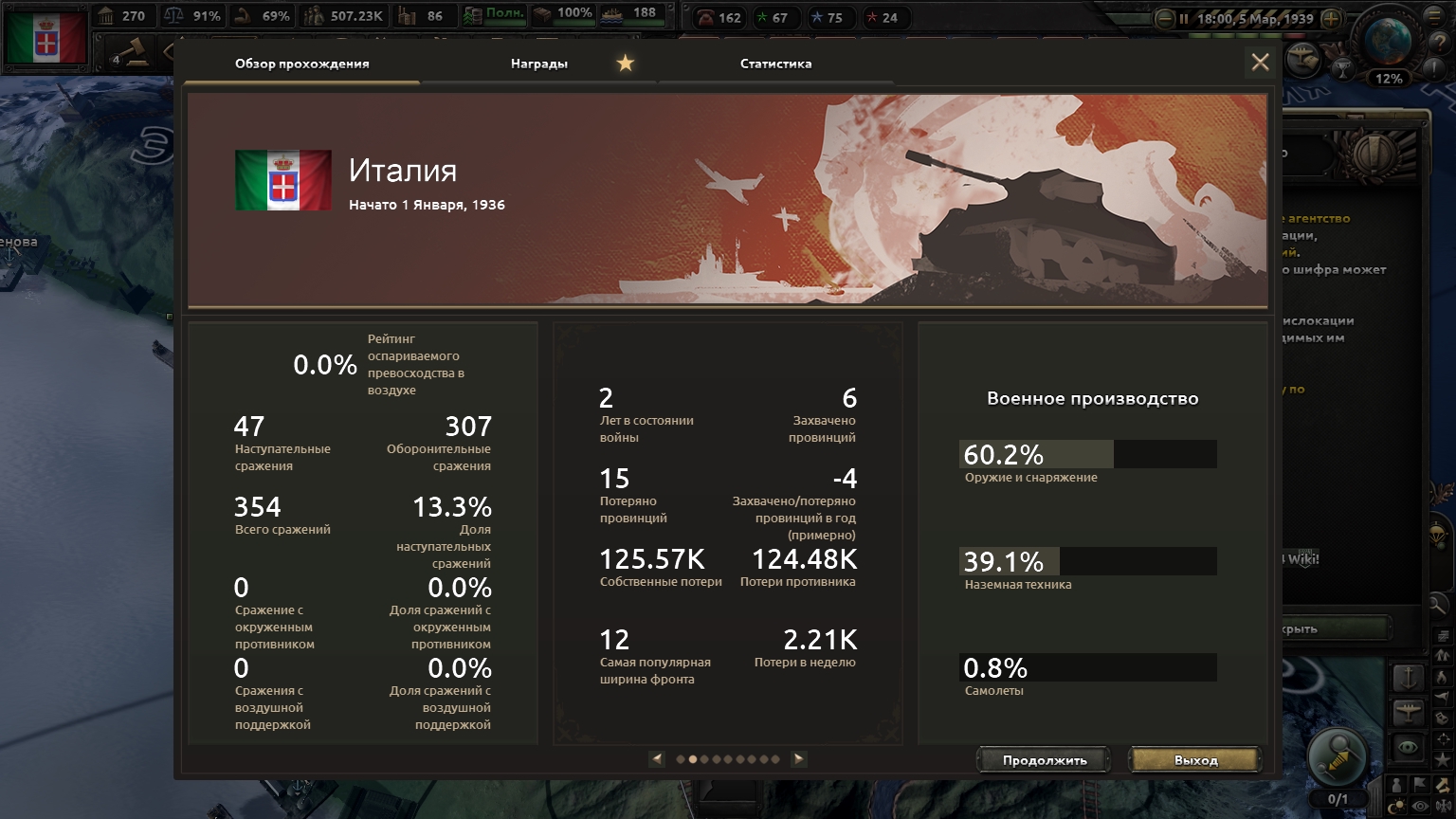Select the air bomber map button
The width and height of the screenshot is (1456, 819).
coord(1409,712)
